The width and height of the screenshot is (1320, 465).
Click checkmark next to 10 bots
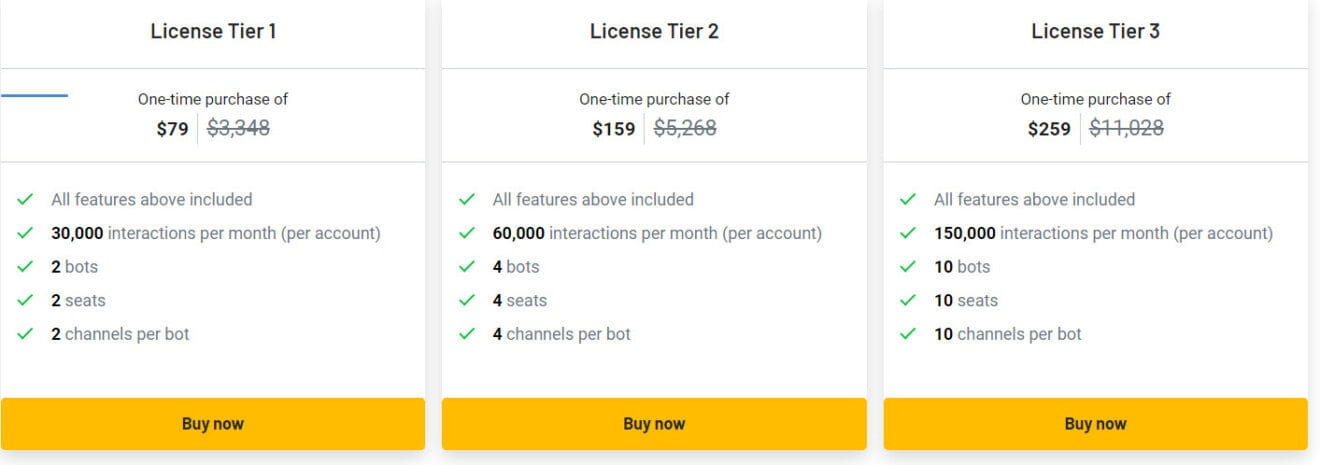(x=908, y=267)
